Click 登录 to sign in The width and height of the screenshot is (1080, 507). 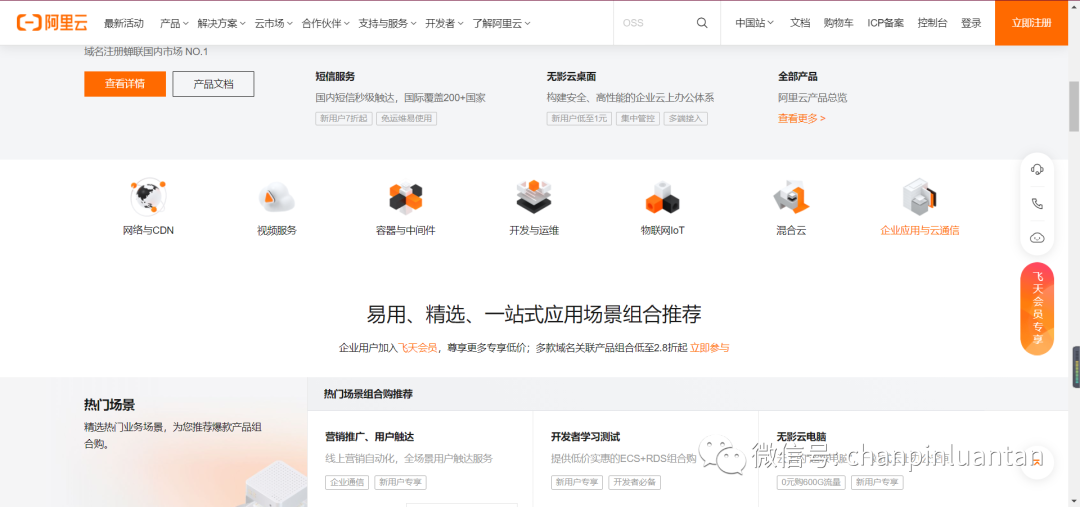click(970, 23)
